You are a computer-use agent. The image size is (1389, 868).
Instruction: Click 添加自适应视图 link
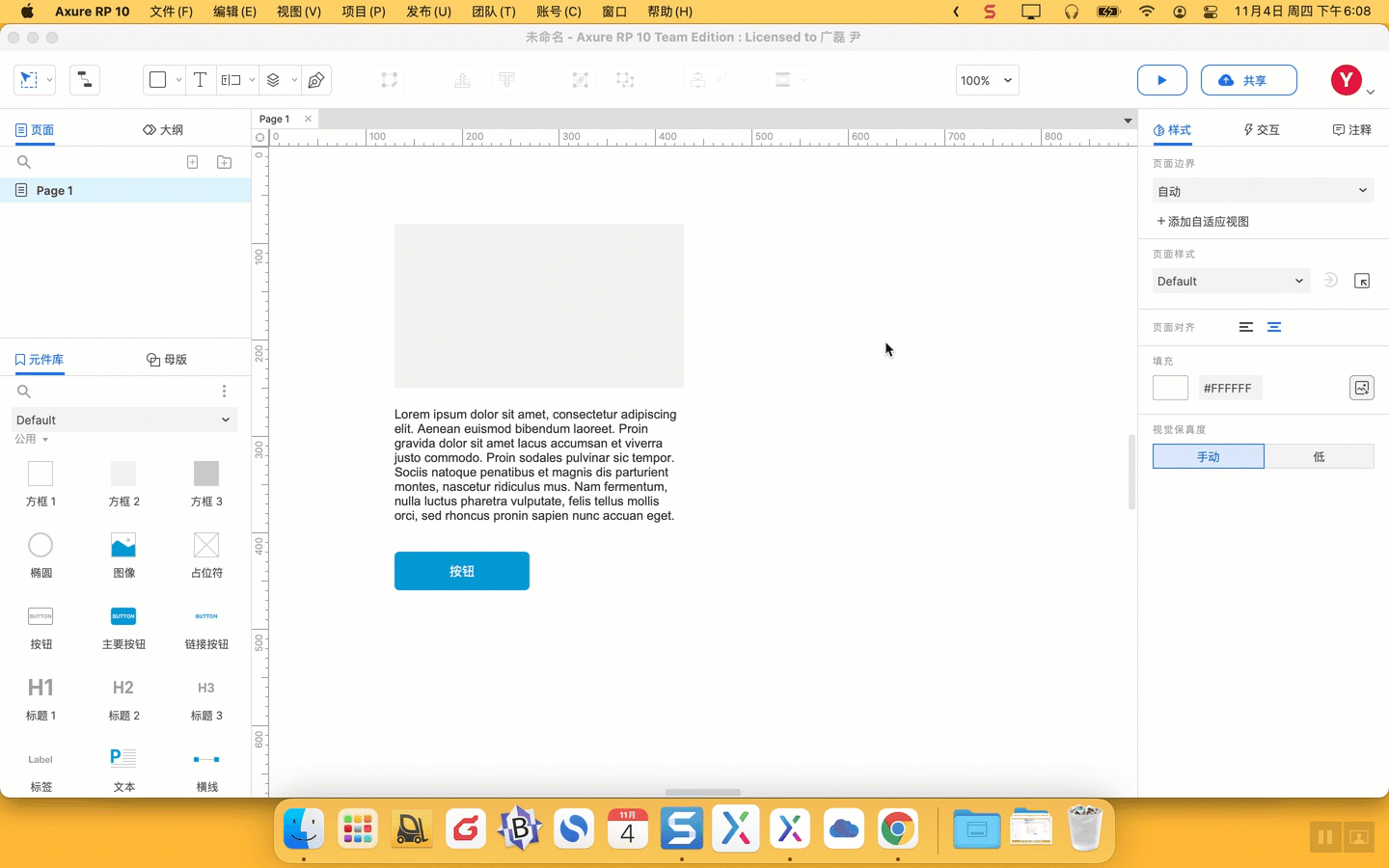click(1203, 221)
